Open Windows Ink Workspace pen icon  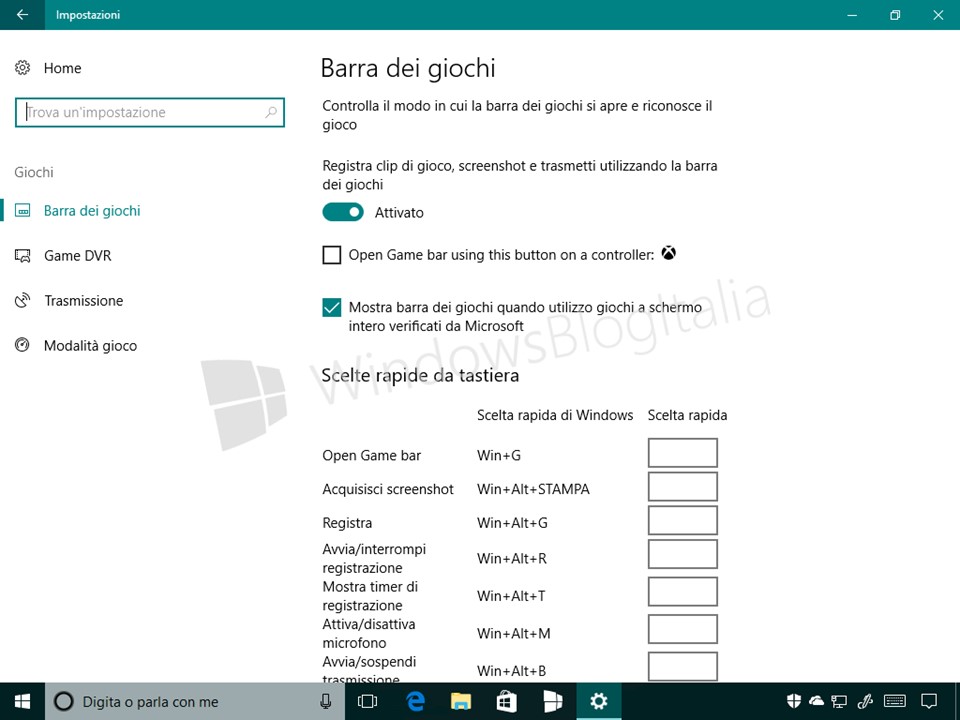tap(864, 702)
